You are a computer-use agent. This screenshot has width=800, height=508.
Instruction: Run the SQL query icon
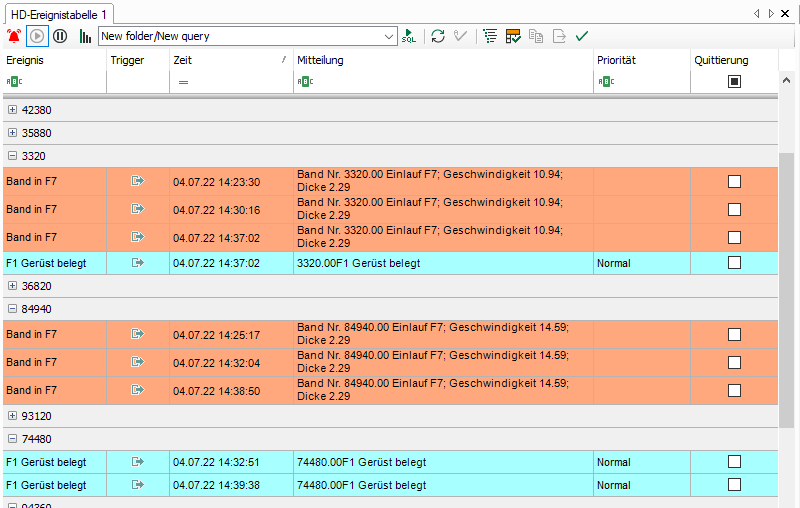pyautogui.click(x=409, y=36)
